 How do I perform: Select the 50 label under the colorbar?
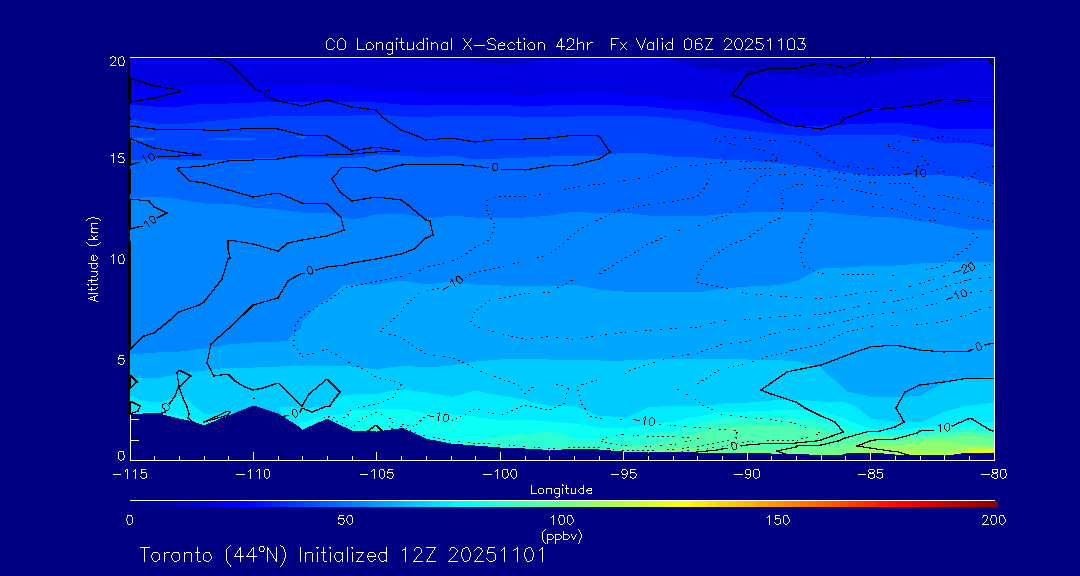[345, 520]
